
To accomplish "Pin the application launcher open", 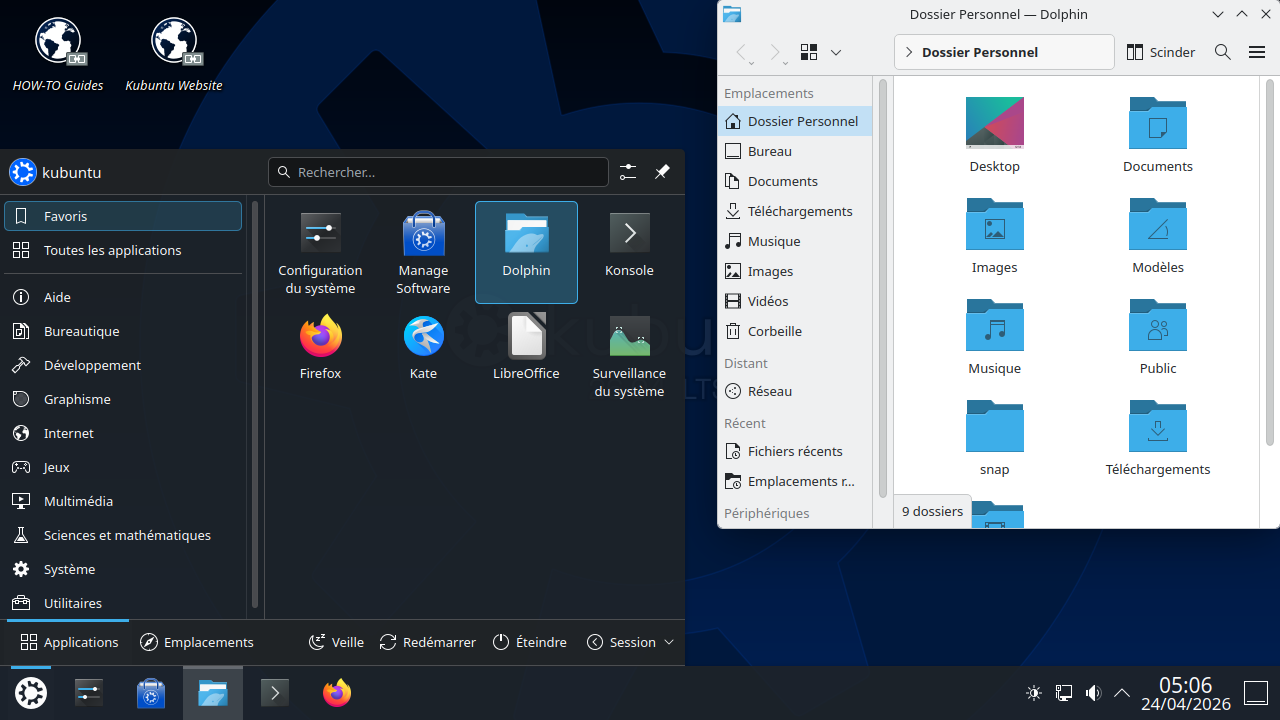I will (662, 172).
